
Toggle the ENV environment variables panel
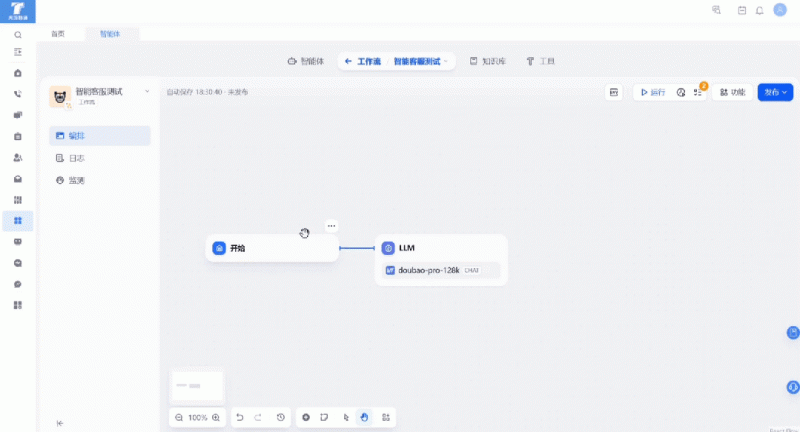(x=613, y=92)
